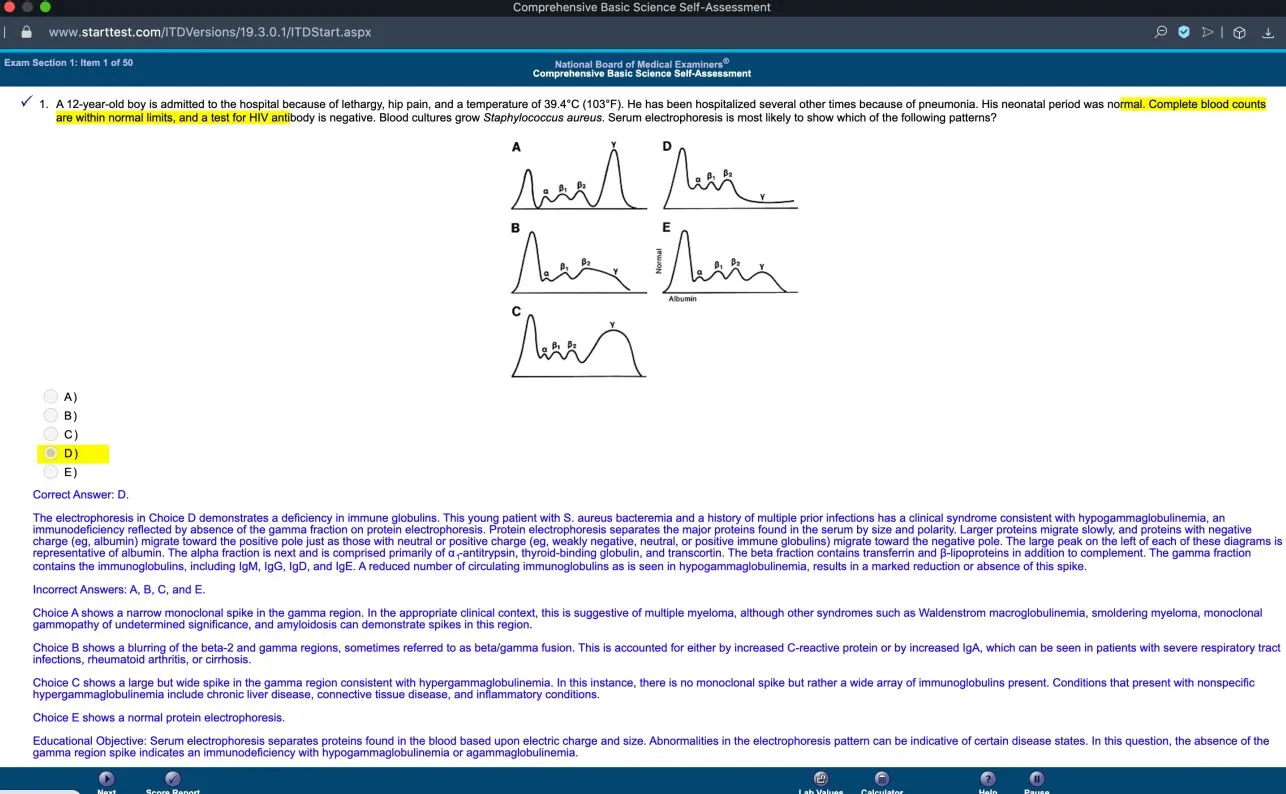Select answer choice B
1286x794 pixels.
coord(51,415)
